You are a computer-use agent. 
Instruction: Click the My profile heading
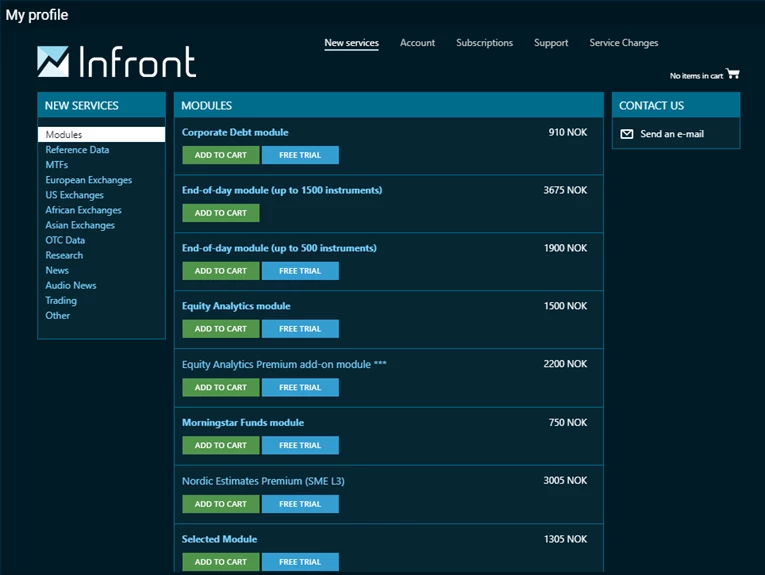click(37, 15)
